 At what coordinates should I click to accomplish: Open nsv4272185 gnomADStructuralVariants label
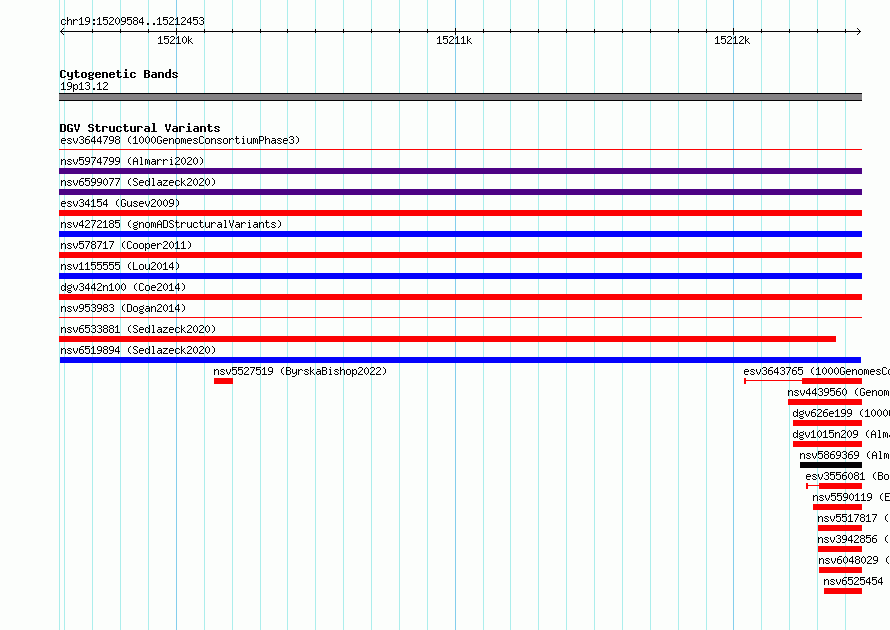click(171, 224)
